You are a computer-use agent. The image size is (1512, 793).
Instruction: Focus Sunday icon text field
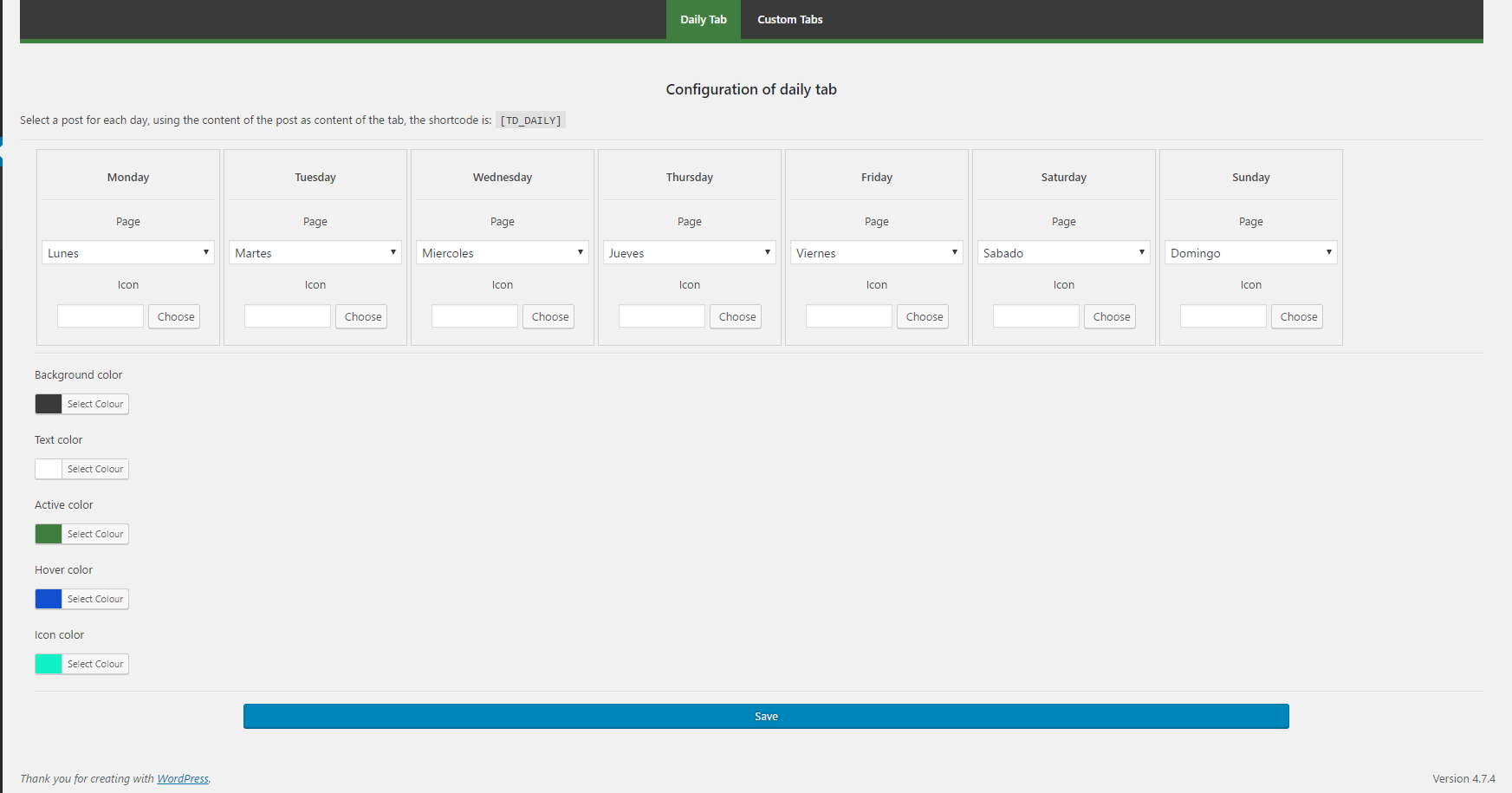pos(1223,316)
